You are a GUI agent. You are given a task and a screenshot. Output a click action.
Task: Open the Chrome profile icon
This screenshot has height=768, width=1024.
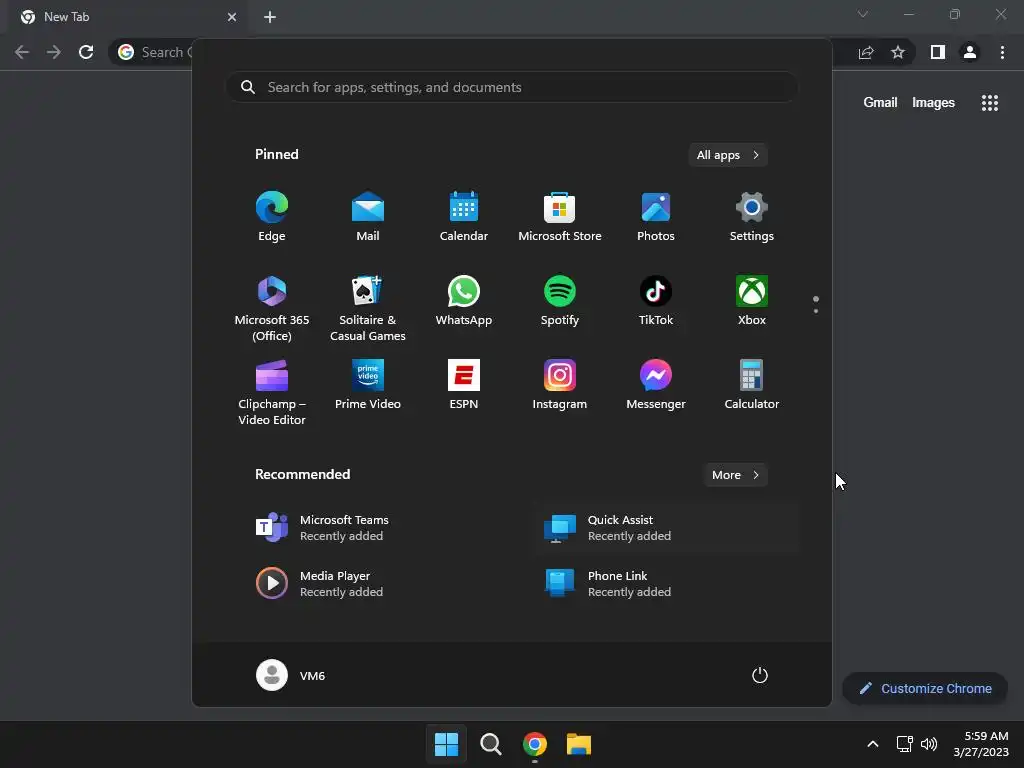pyautogui.click(x=970, y=52)
